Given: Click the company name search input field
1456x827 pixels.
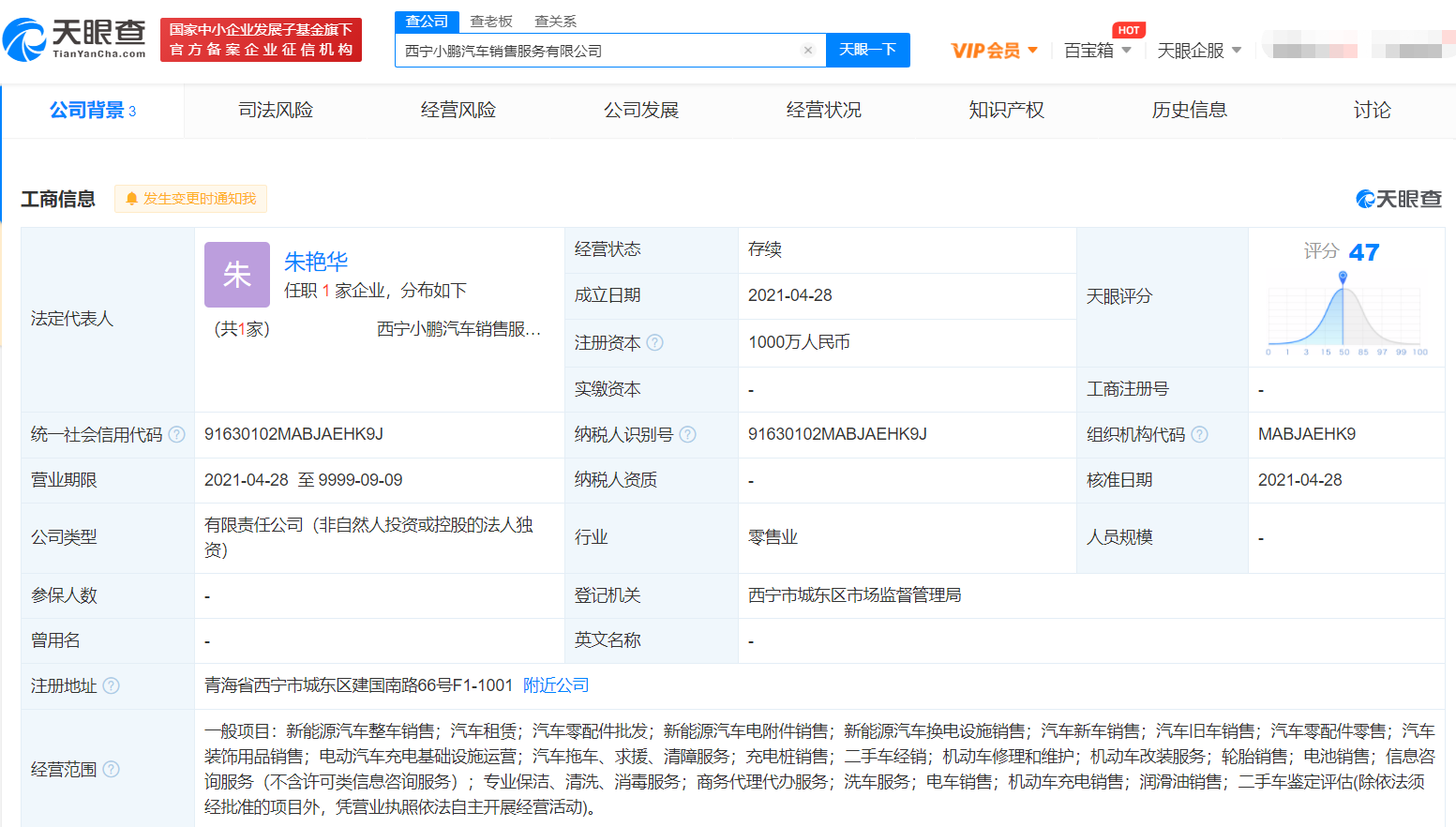Looking at the screenshot, I should point(600,51).
